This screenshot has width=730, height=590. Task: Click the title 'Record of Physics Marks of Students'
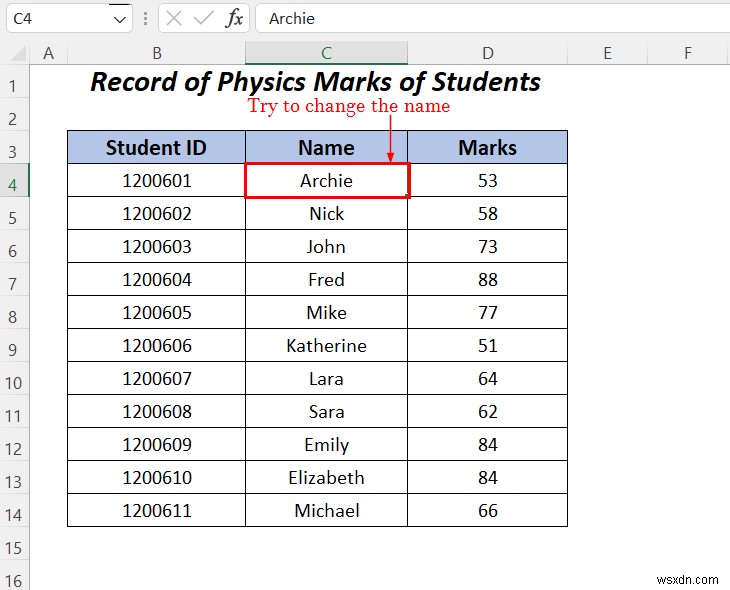pos(315,82)
